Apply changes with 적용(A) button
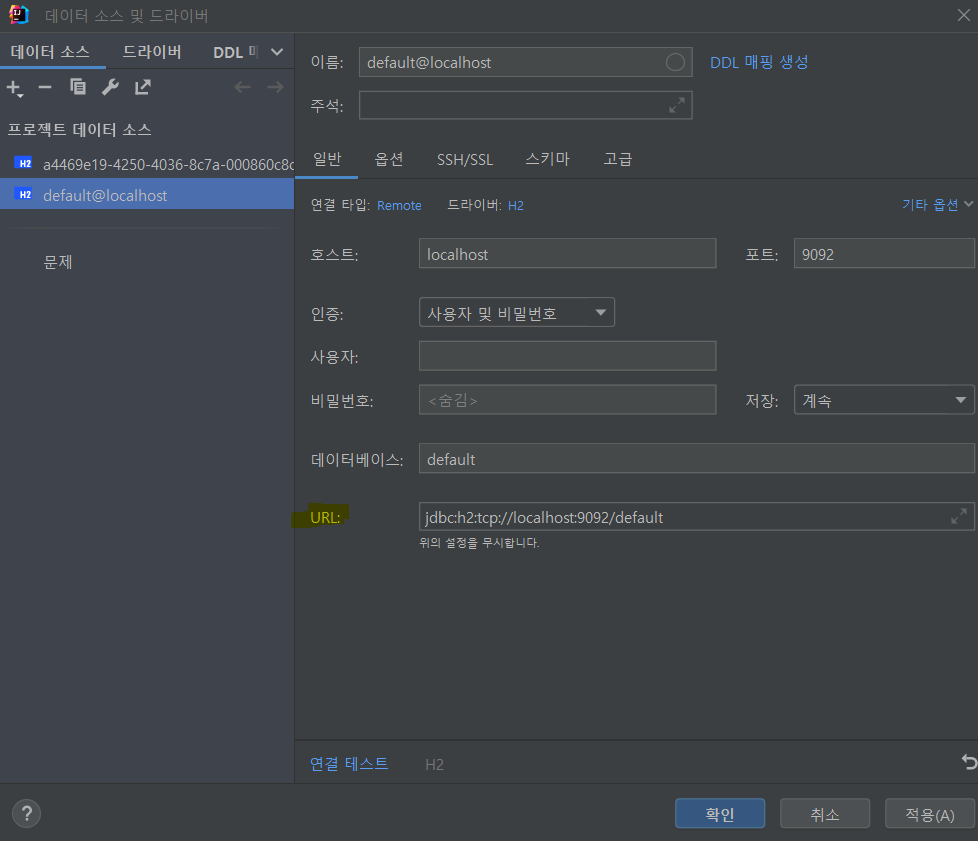 (929, 814)
